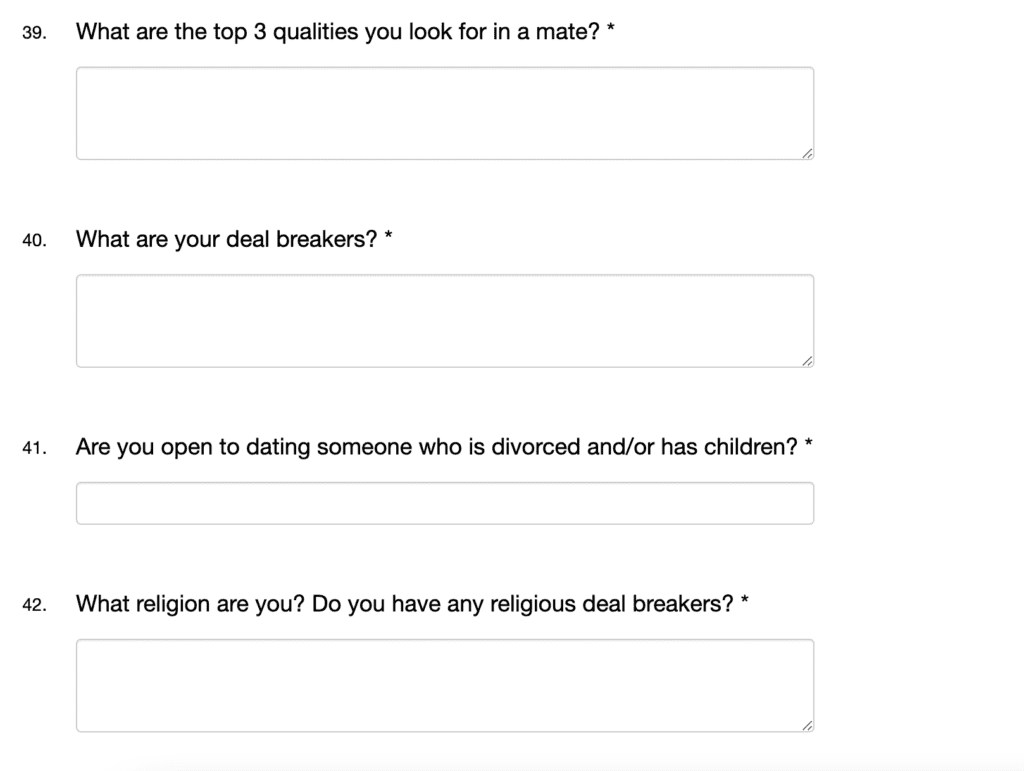Click the divorced and/or children question label
The height and width of the screenshot is (771, 1024).
(436, 447)
